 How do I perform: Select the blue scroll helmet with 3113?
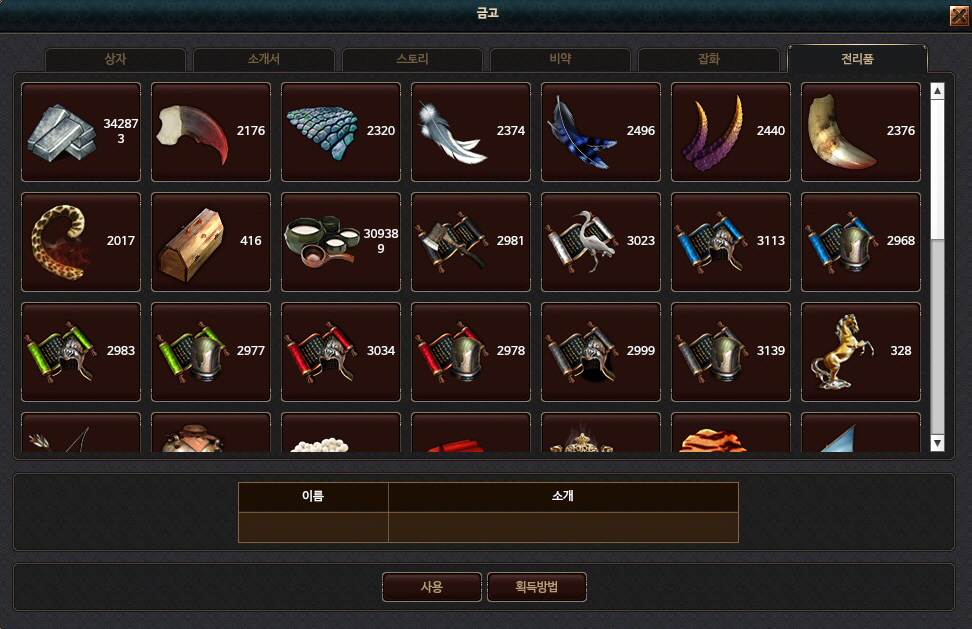731,242
